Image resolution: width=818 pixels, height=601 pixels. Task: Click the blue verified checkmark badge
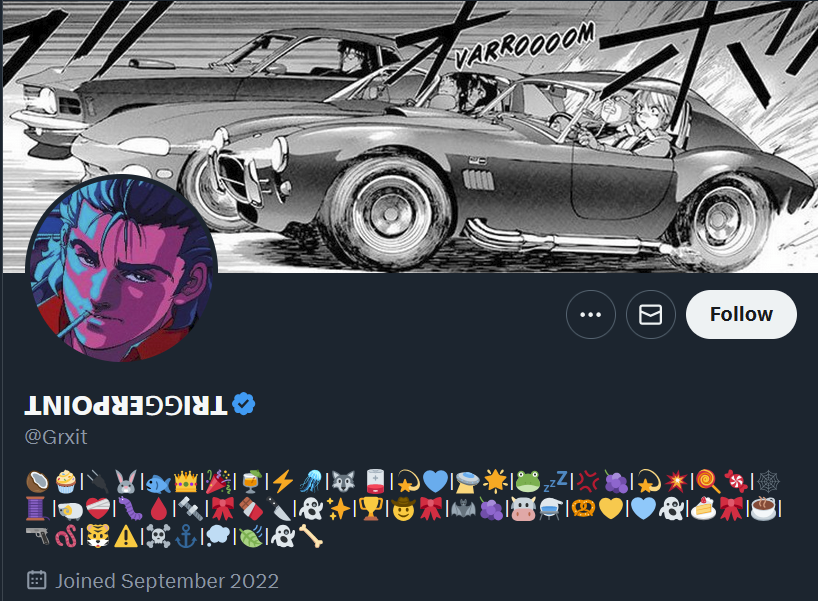click(x=243, y=404)
